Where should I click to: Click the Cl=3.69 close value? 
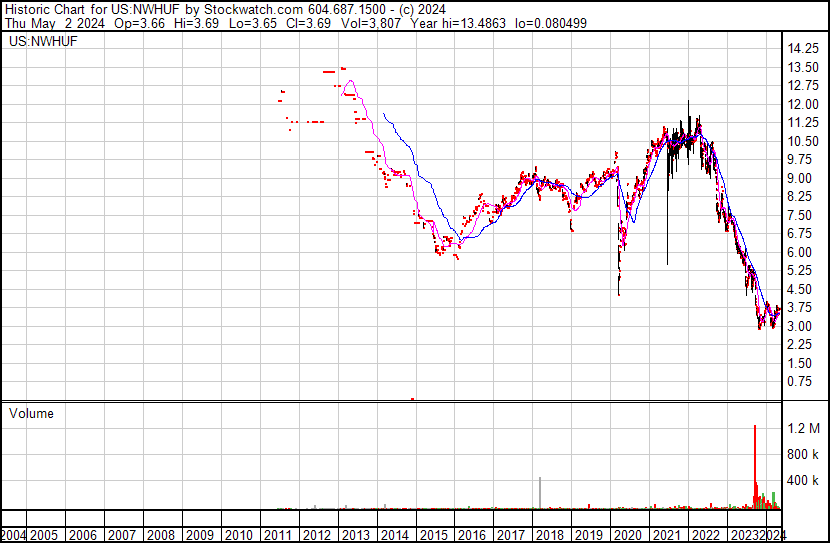pos(308,23)
